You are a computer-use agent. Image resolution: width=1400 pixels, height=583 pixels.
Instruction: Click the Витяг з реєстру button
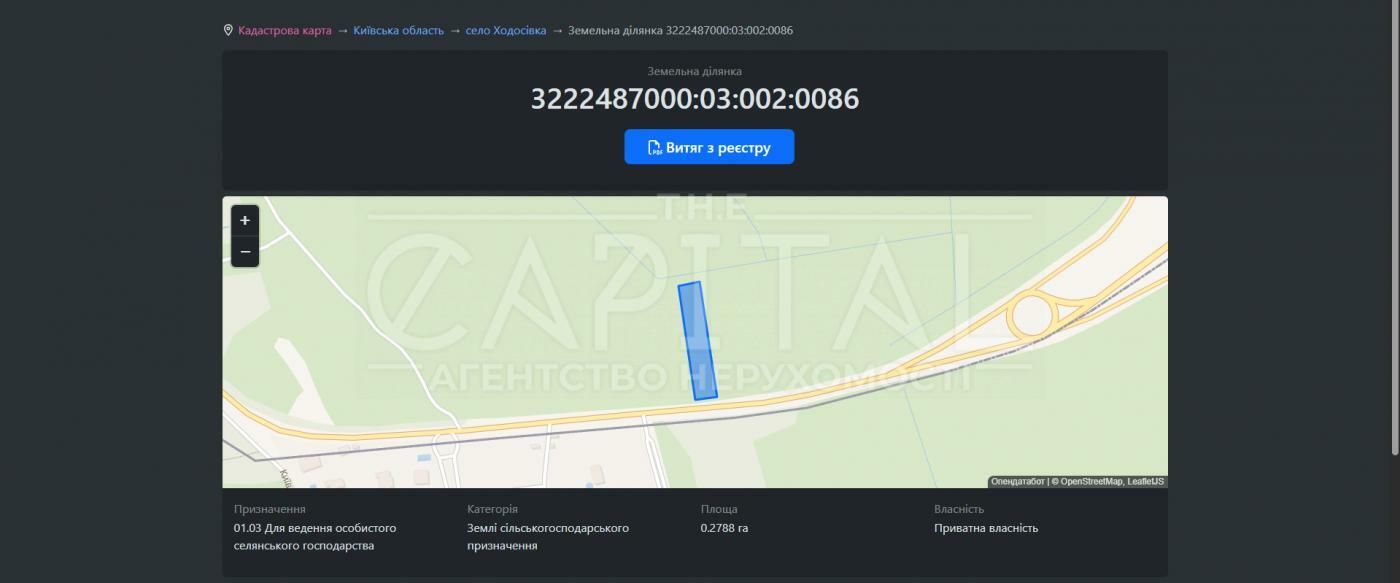pos(709,147)
